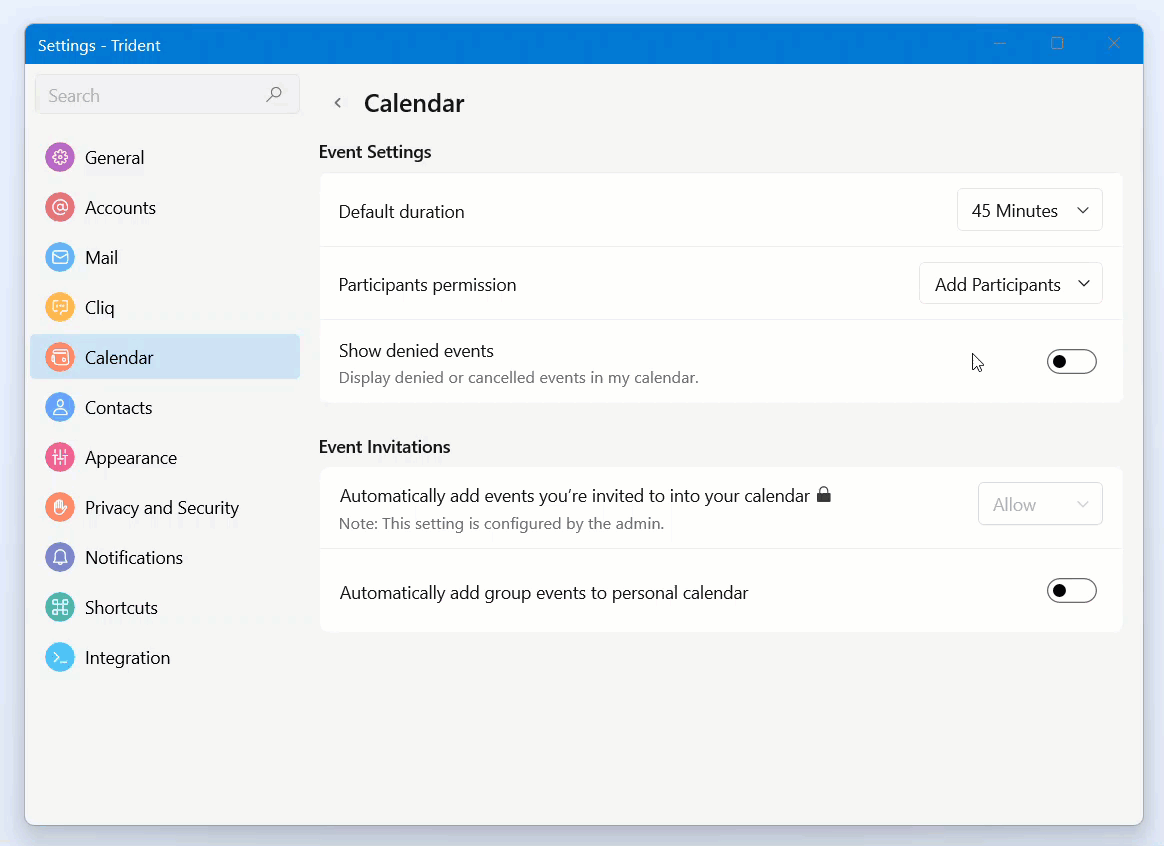Open the Integration settings section

coord(127,658)
